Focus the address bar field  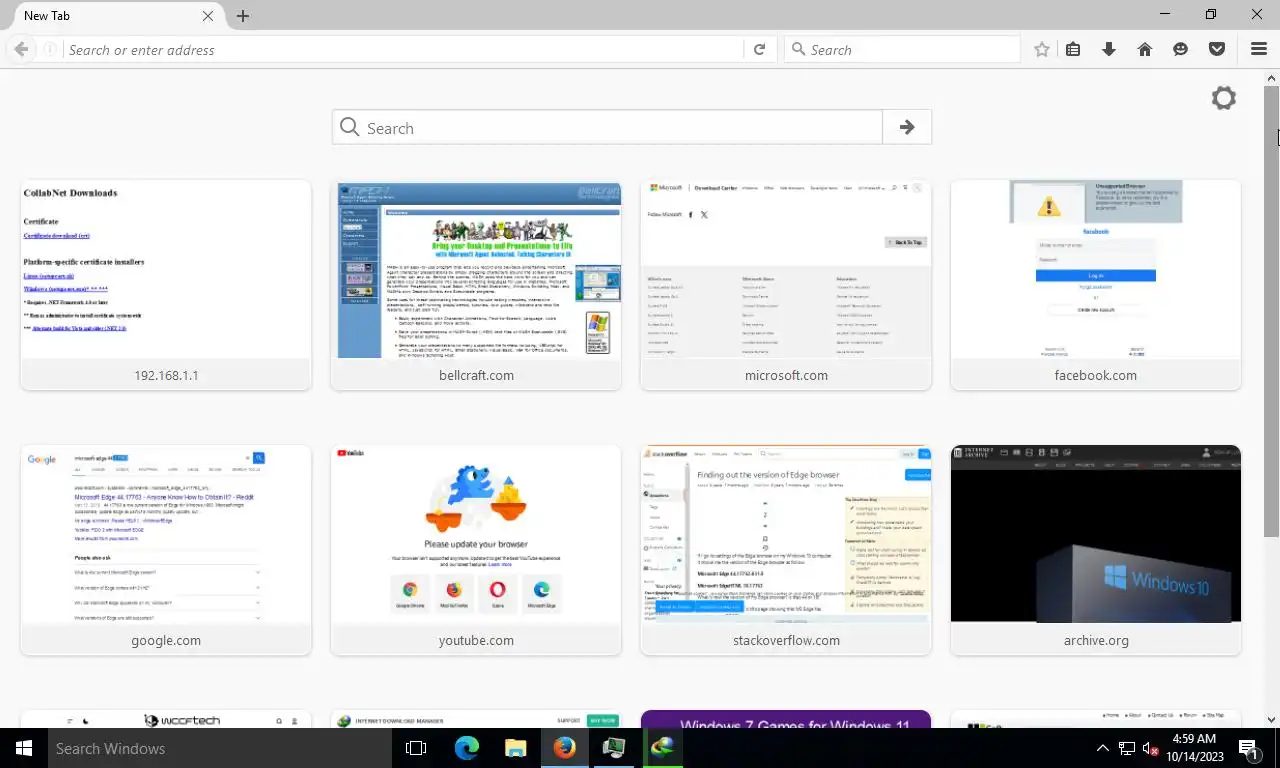[404, 50]
